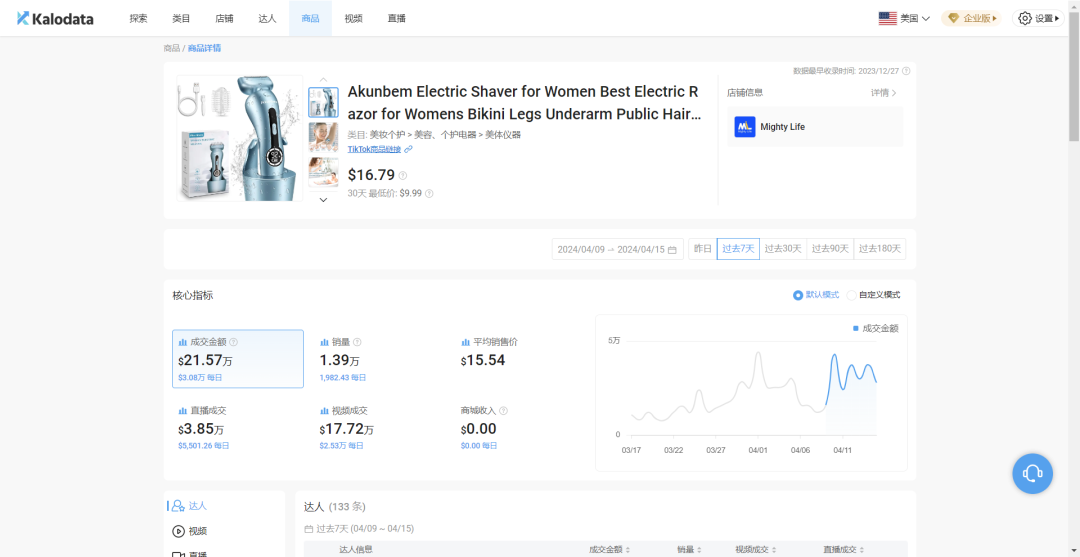Select the 过去90天 time range
The height and width of the screenshot is (557, 1080).
click(830, 249)
